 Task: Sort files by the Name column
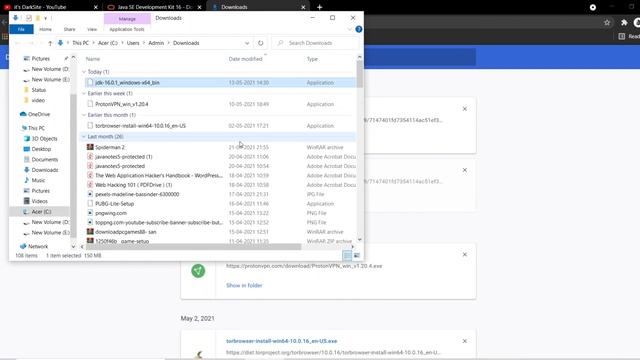pos(93,59)
